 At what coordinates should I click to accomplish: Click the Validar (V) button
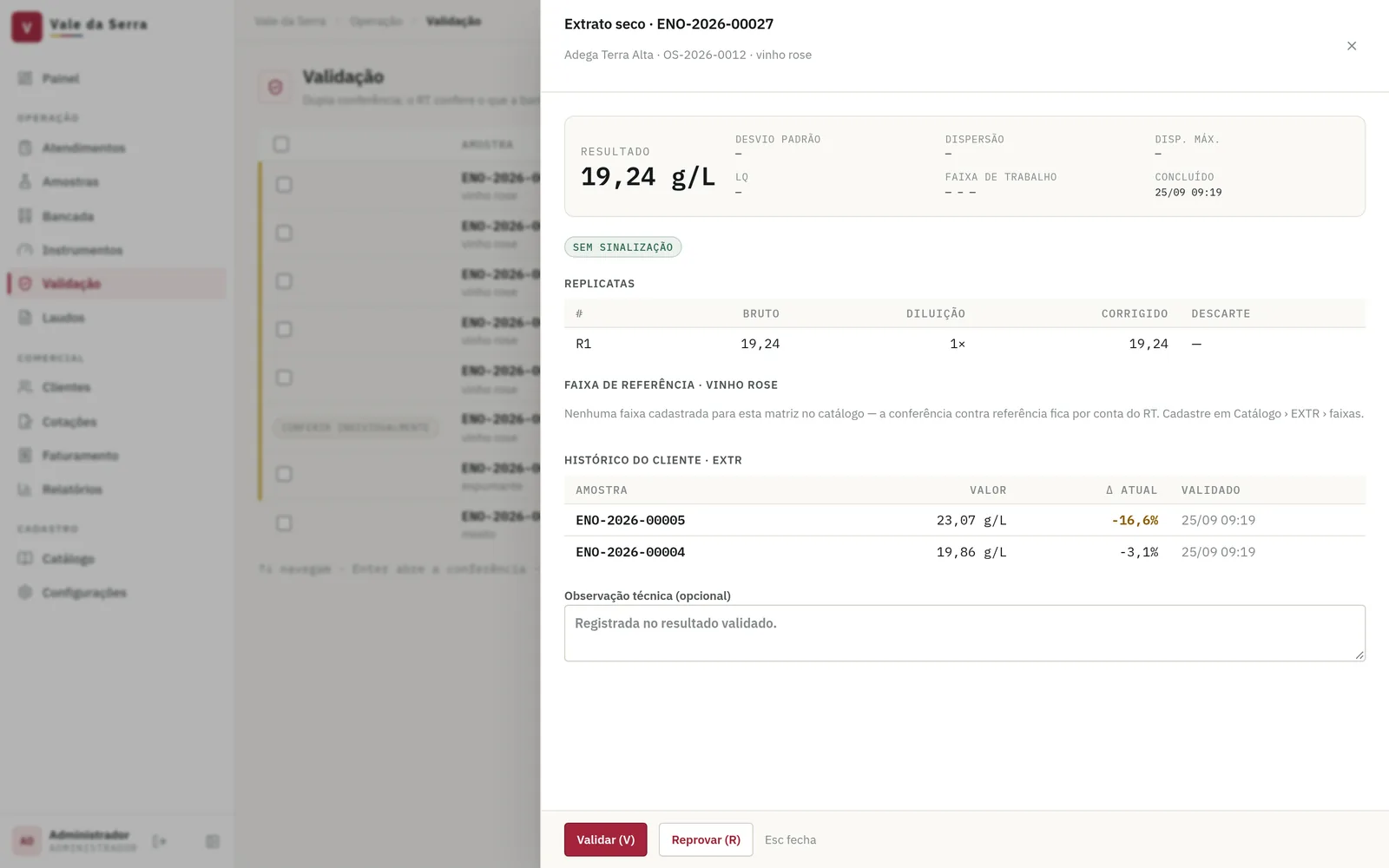(606, 839)
